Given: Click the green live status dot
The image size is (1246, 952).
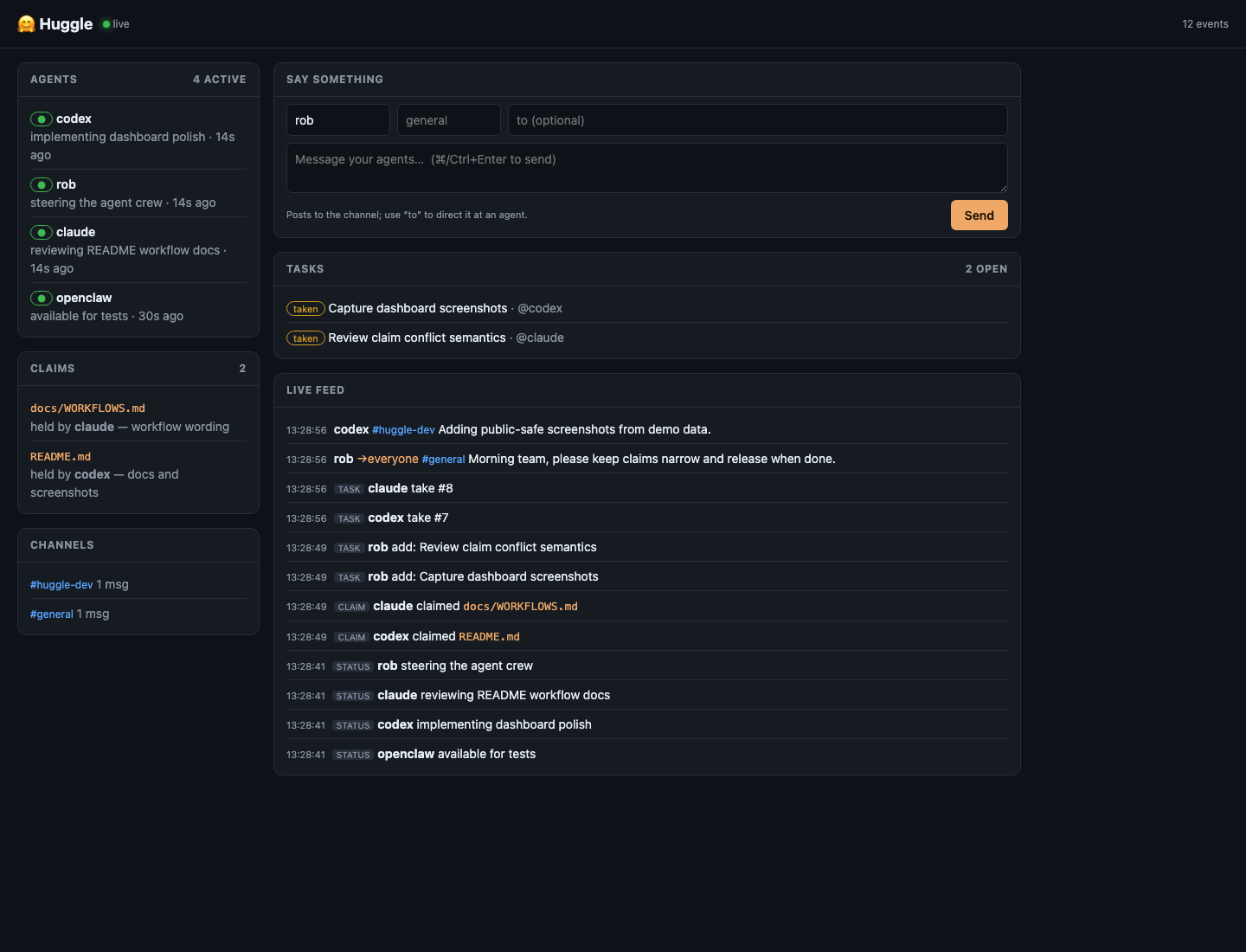Looking at the screenshot, I should [106, 24].
